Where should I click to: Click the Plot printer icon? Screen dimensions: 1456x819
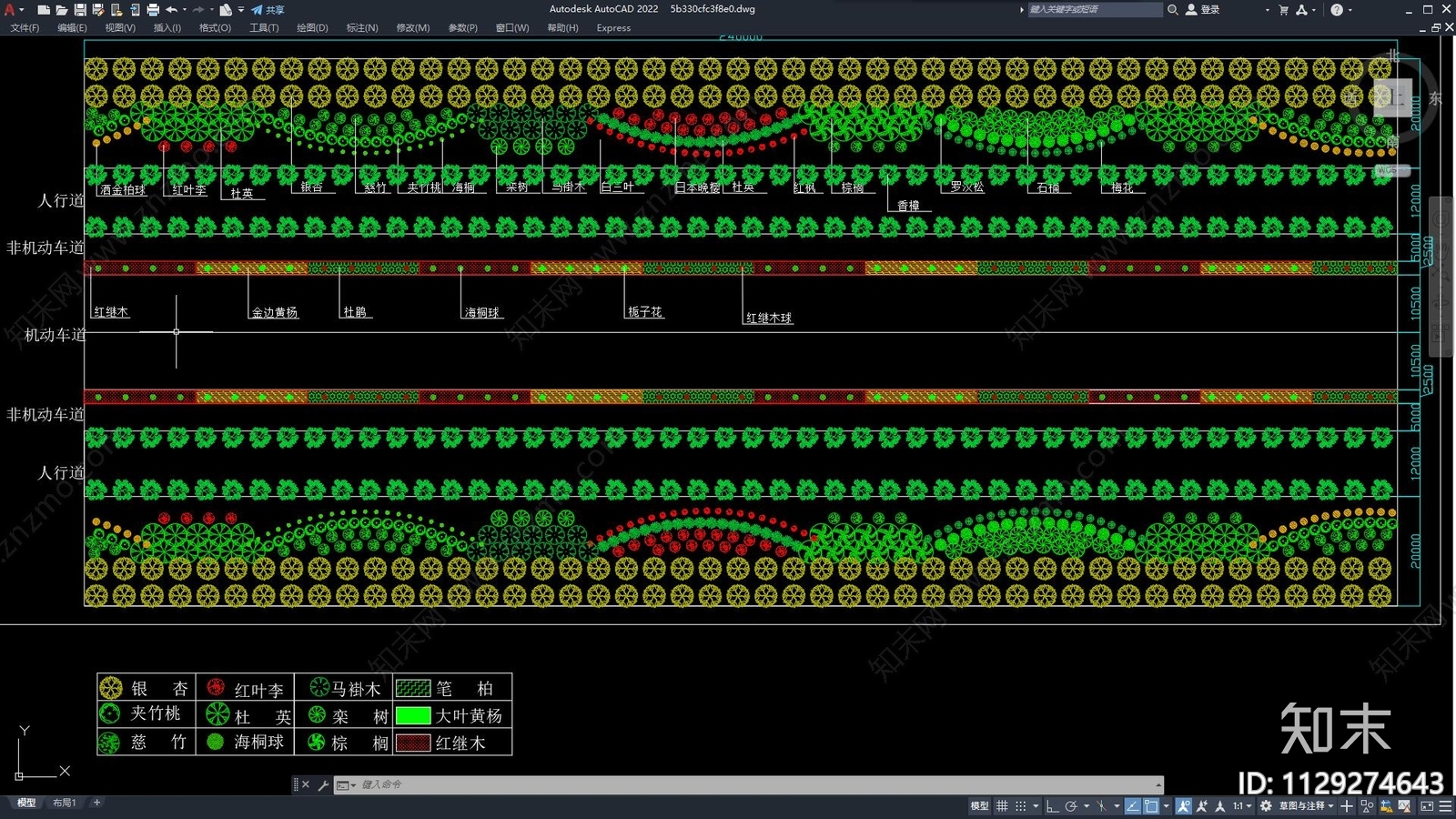coord(153,10)
